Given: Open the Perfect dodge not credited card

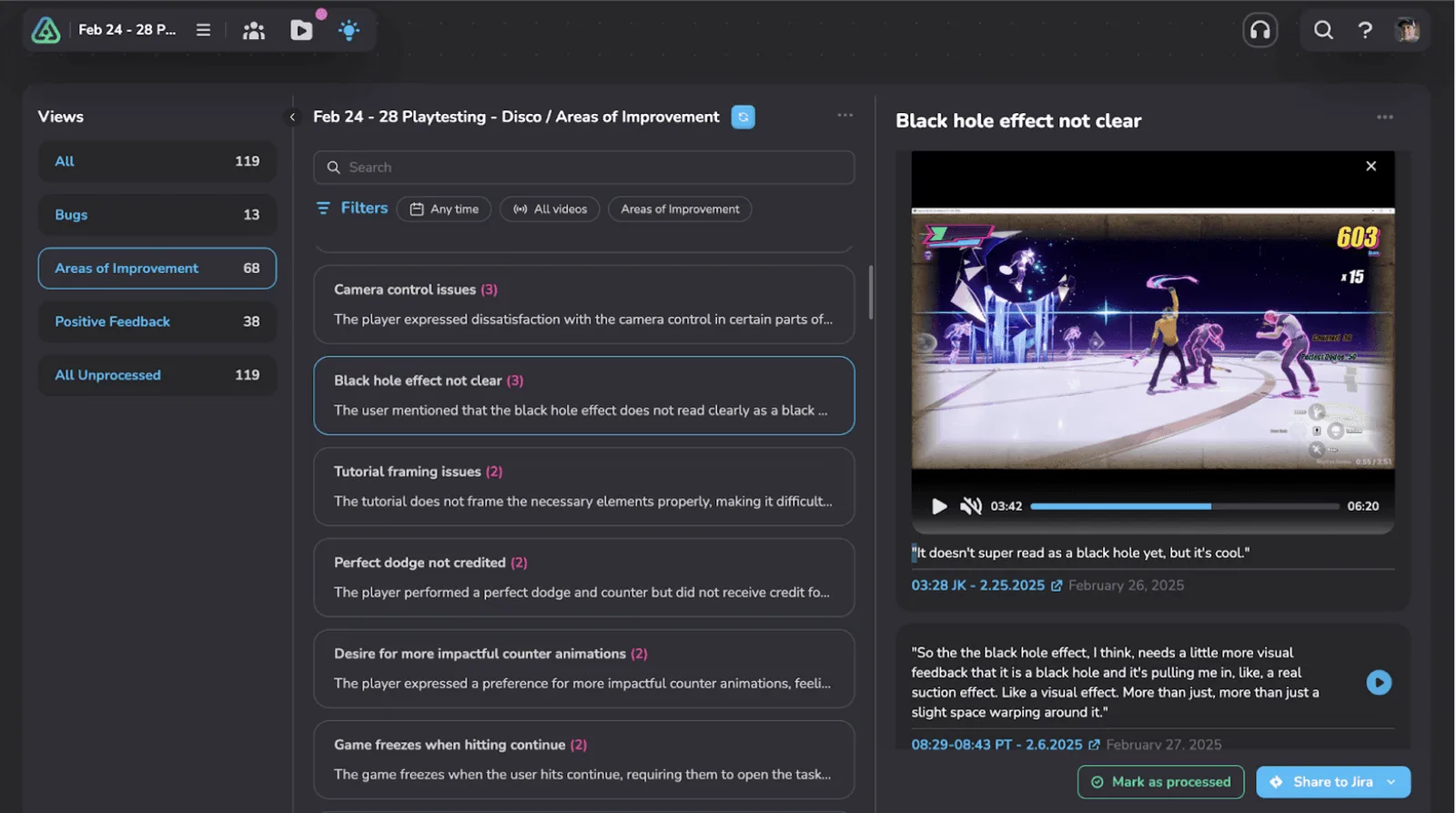Looking at the screenshot, I should coord(584,577).
